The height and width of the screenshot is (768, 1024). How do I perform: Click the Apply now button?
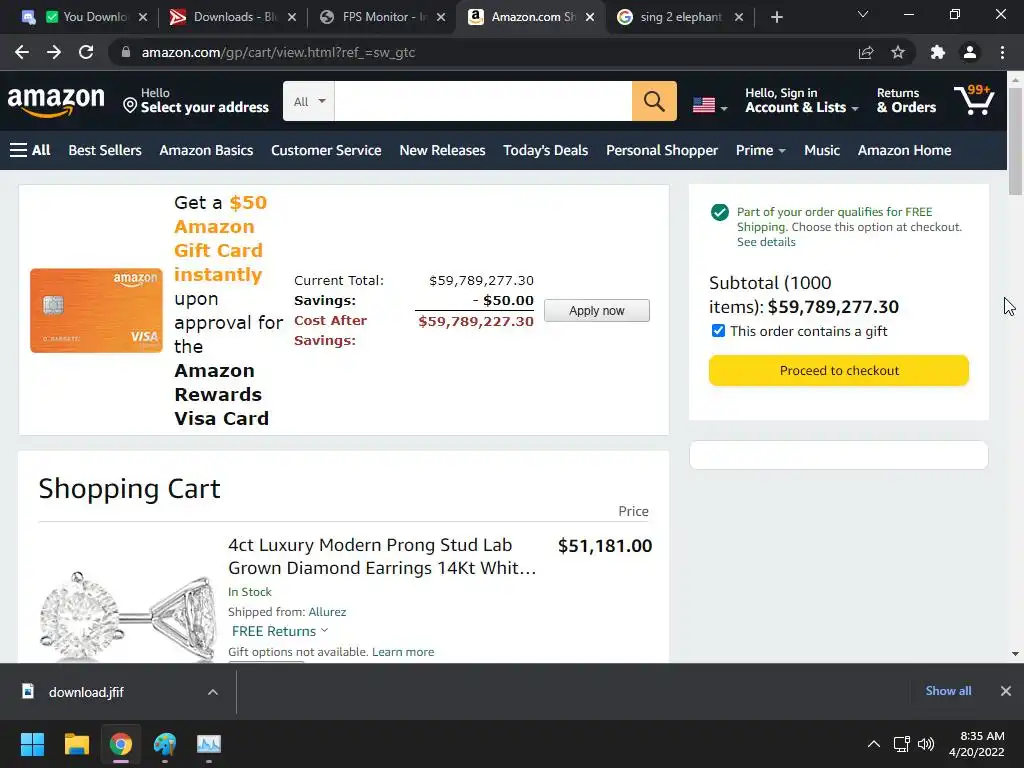[596, 310]
